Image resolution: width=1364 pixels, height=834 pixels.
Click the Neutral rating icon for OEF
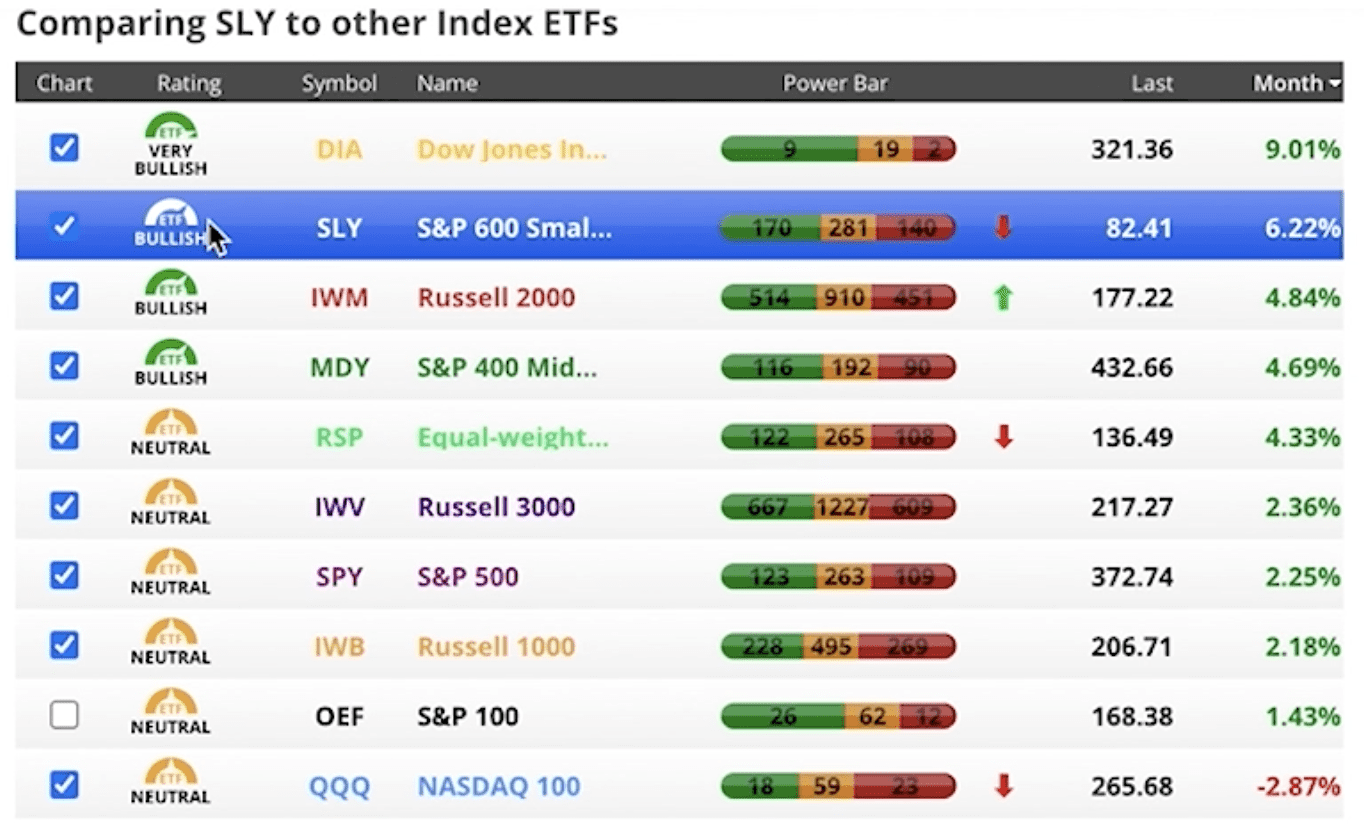click(170, 712)
